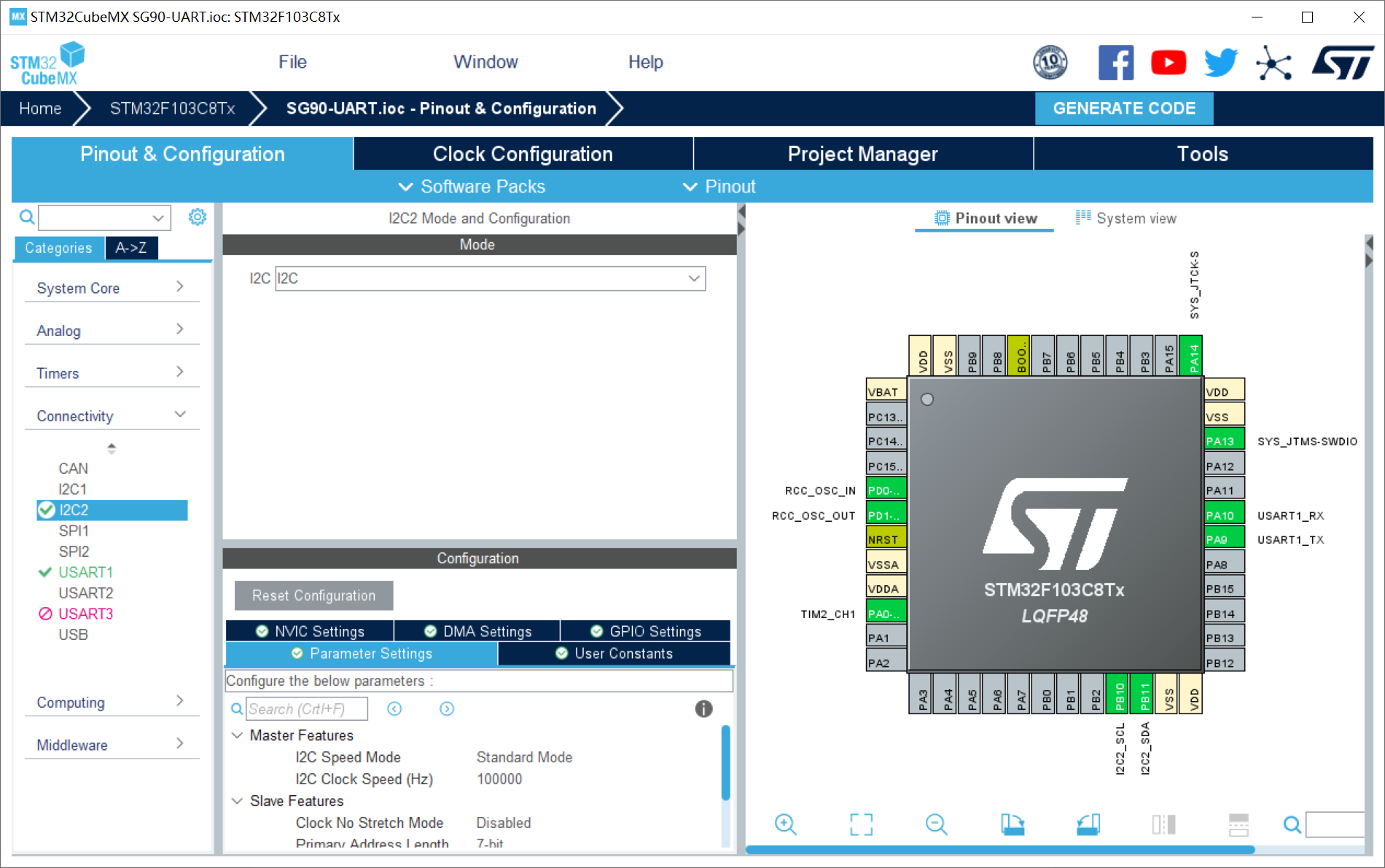The image size is (1385, 868).
Task: Select the PB10 I2C2_SCL pin
Action: coord(1117,694)
